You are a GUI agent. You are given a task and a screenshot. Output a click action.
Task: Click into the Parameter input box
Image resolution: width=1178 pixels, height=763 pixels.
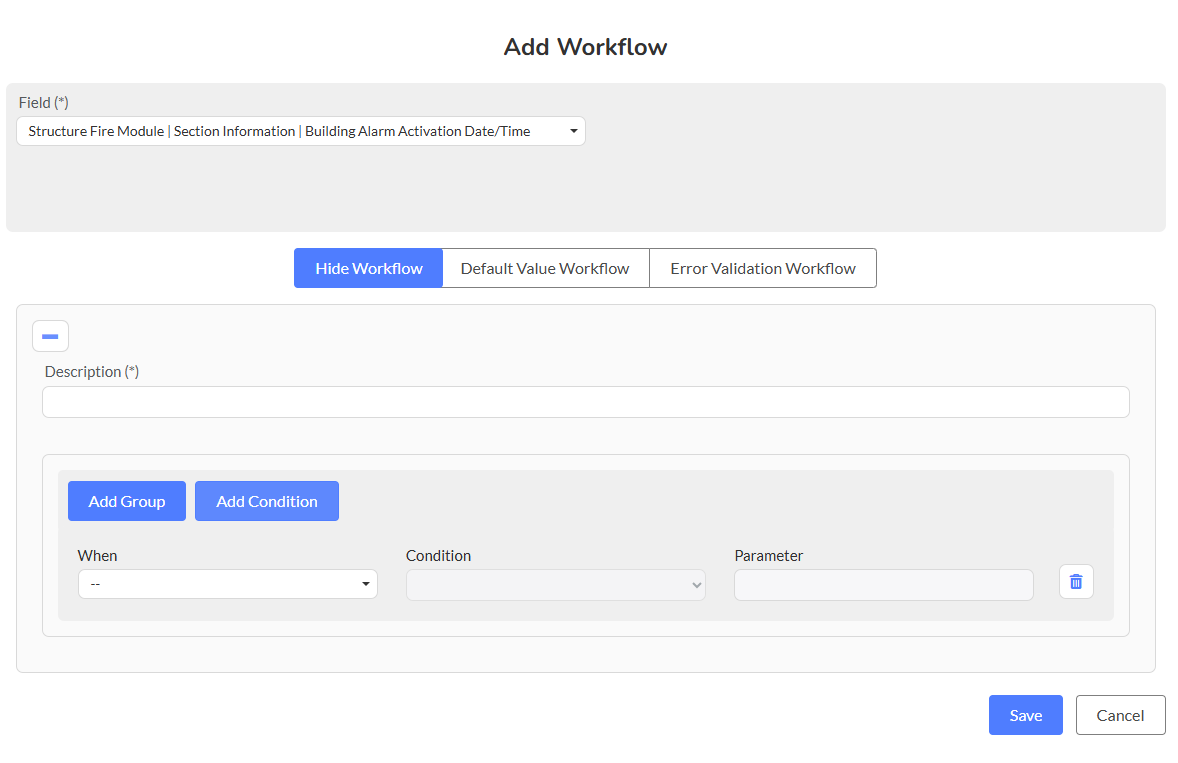pos(883,585)
